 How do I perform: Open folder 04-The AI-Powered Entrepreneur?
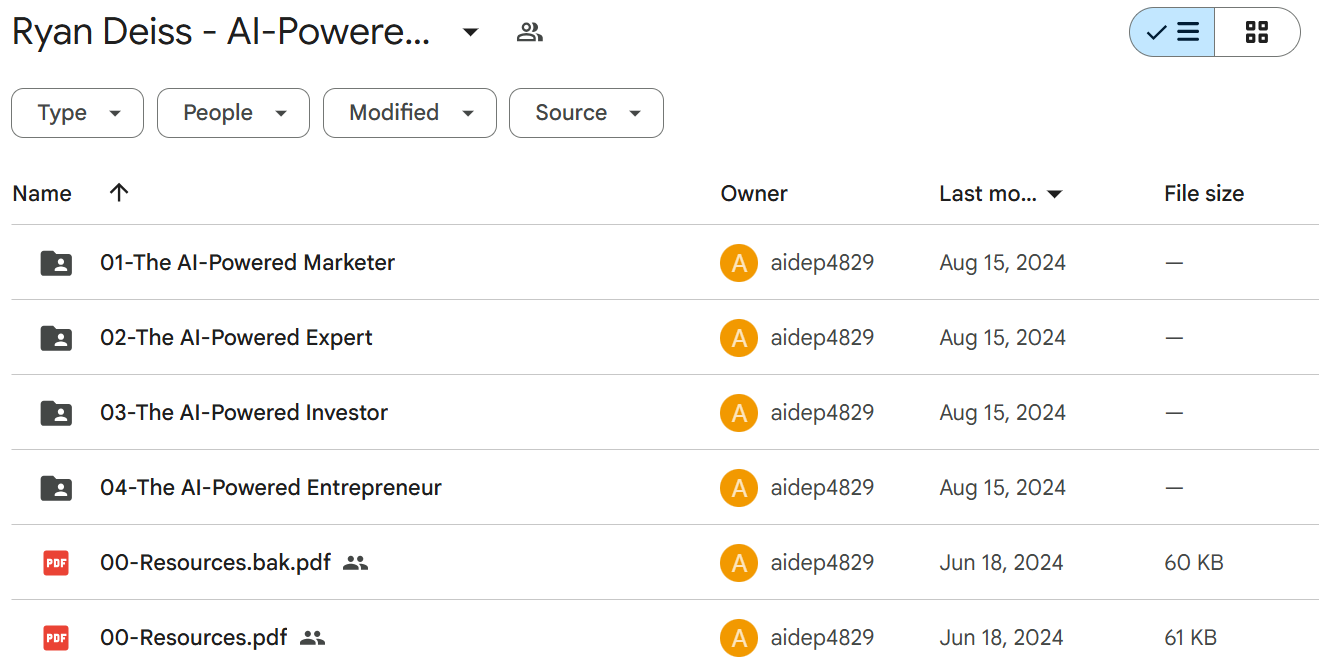[271, 488]
